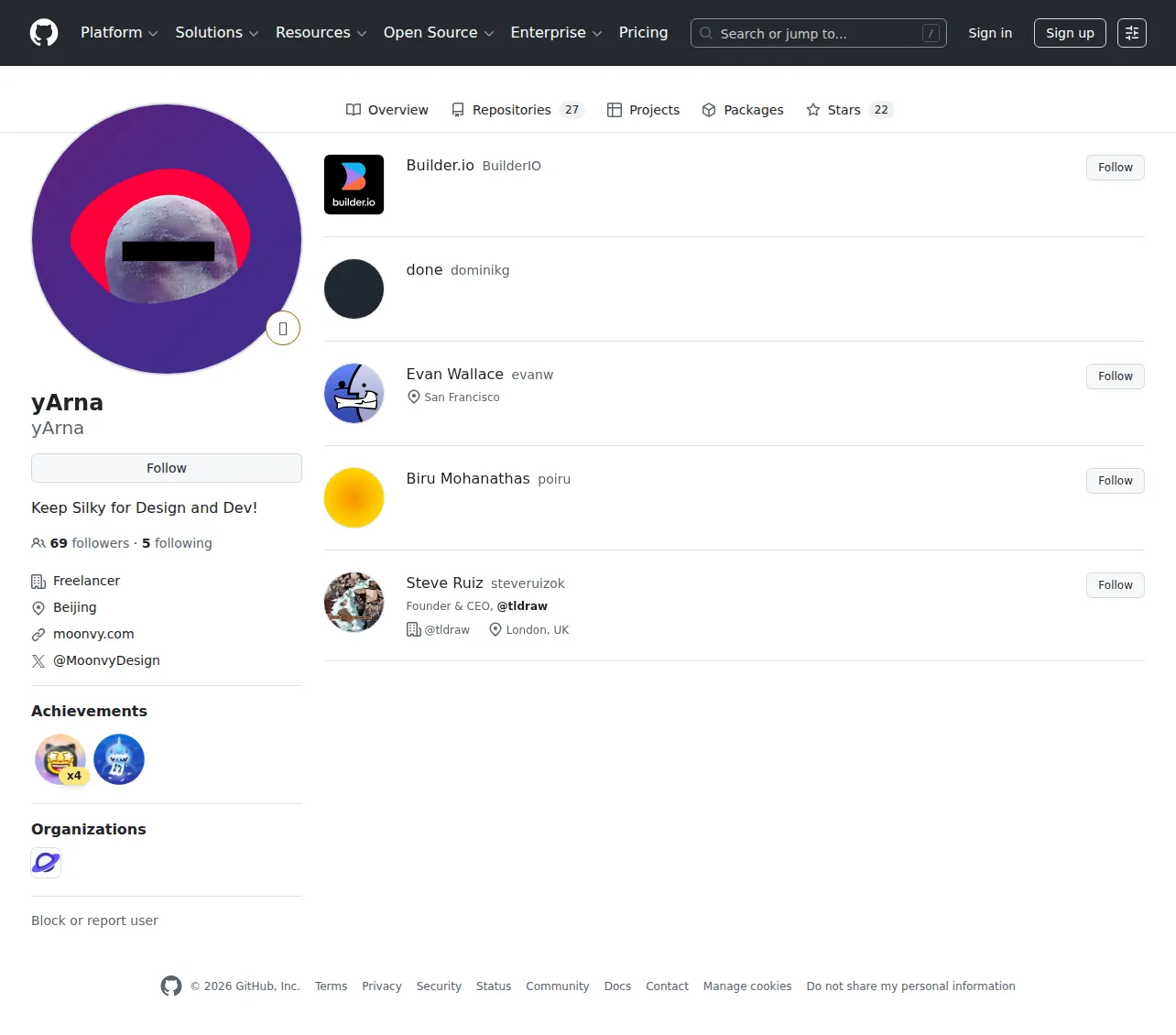View dominikg's dark avatar
Image resolution: width=1176 pixels, height=1035 pixels.
click(354, 289)
